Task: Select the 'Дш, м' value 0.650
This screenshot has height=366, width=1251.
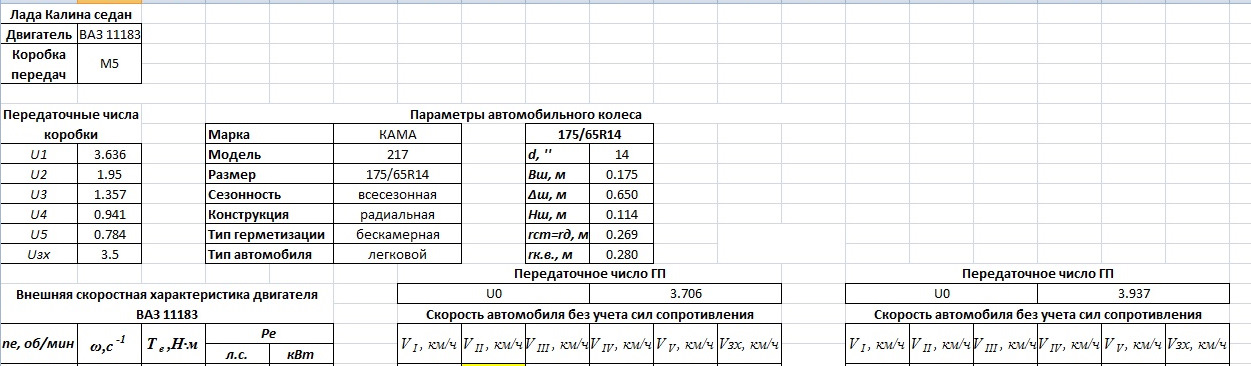Action: pos(621,195)
